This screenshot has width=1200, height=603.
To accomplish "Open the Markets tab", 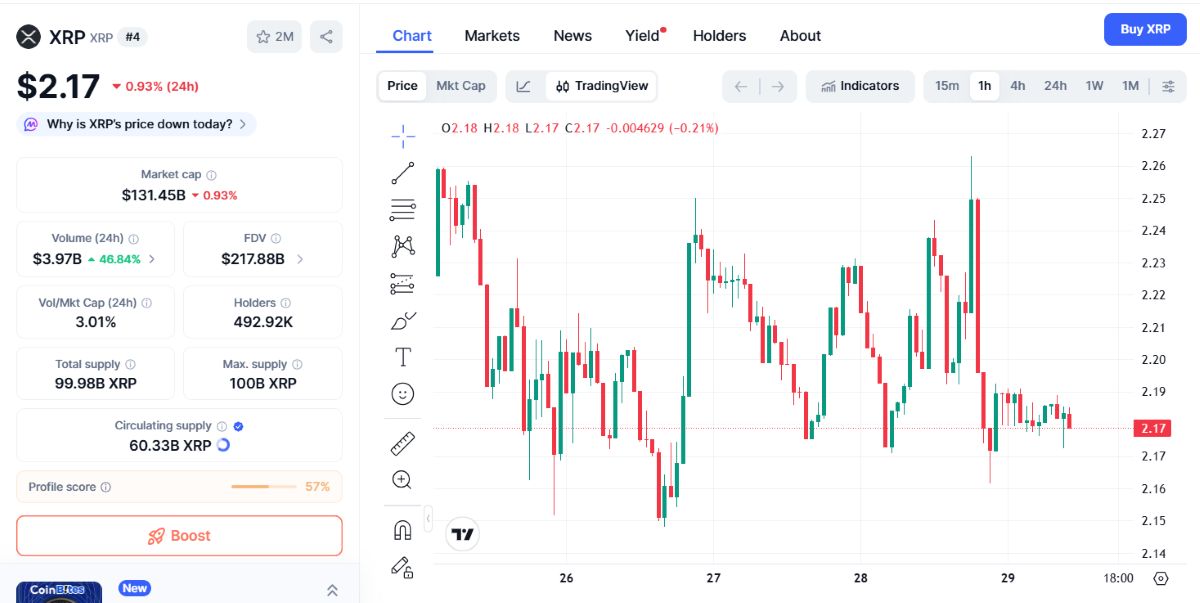I will (x=492, y=36).
